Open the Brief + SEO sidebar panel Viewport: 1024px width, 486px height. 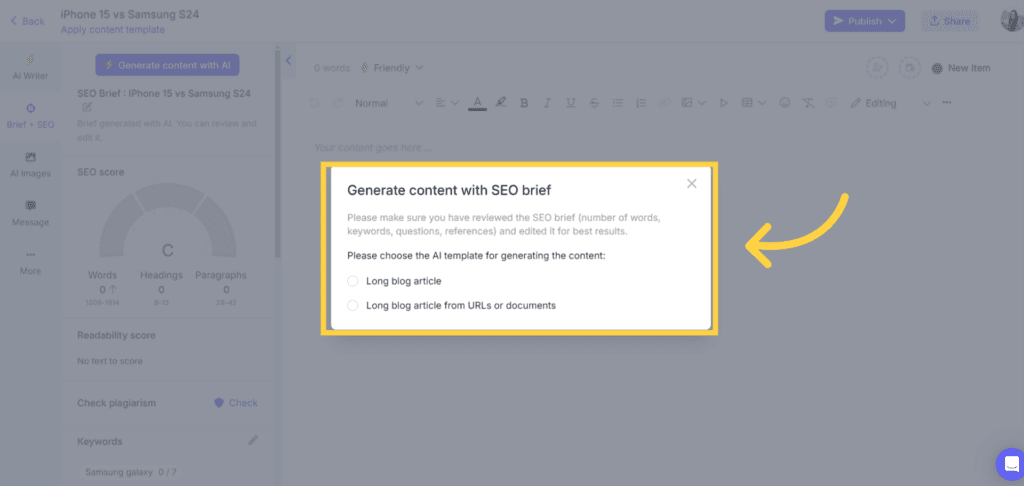click(x=31, y=116)
